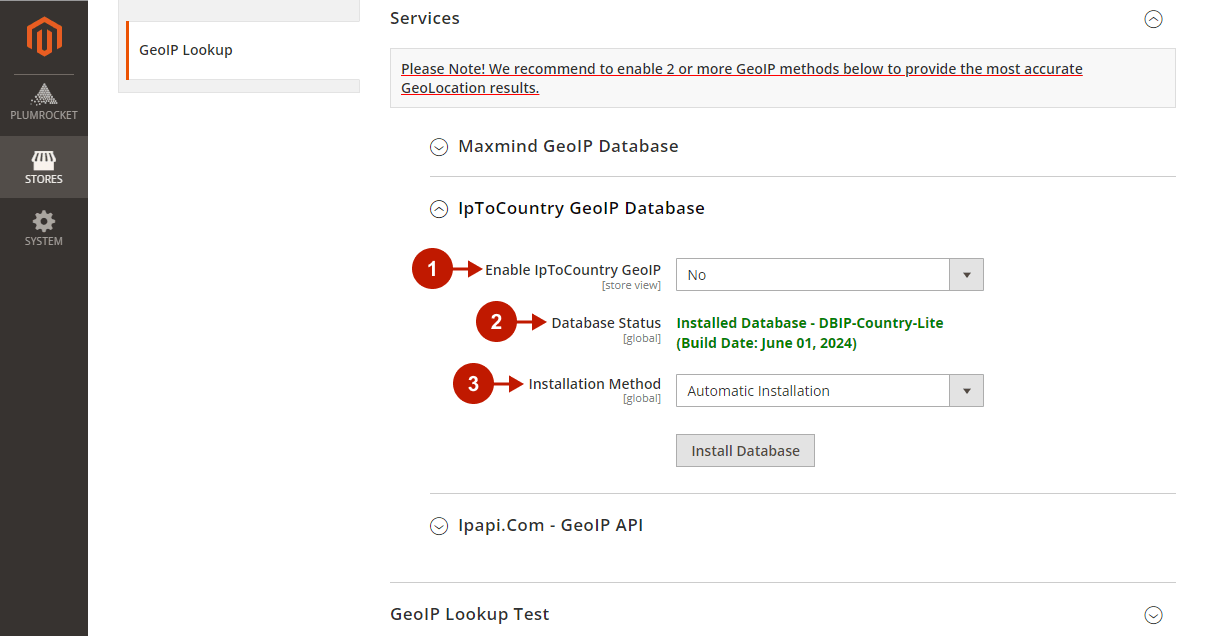Expand the Ipapi.Com - GeoIP API group
The image size is (1206, 636).
(439, 526)
